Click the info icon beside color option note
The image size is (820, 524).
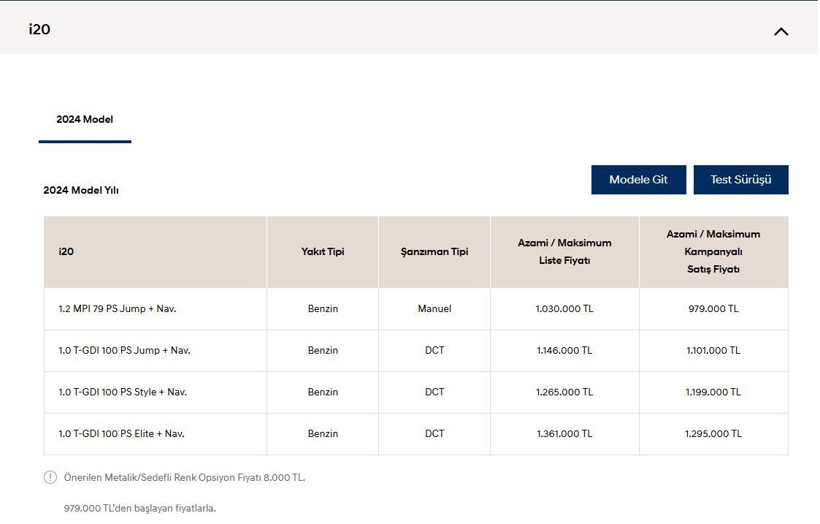(50, 478)
